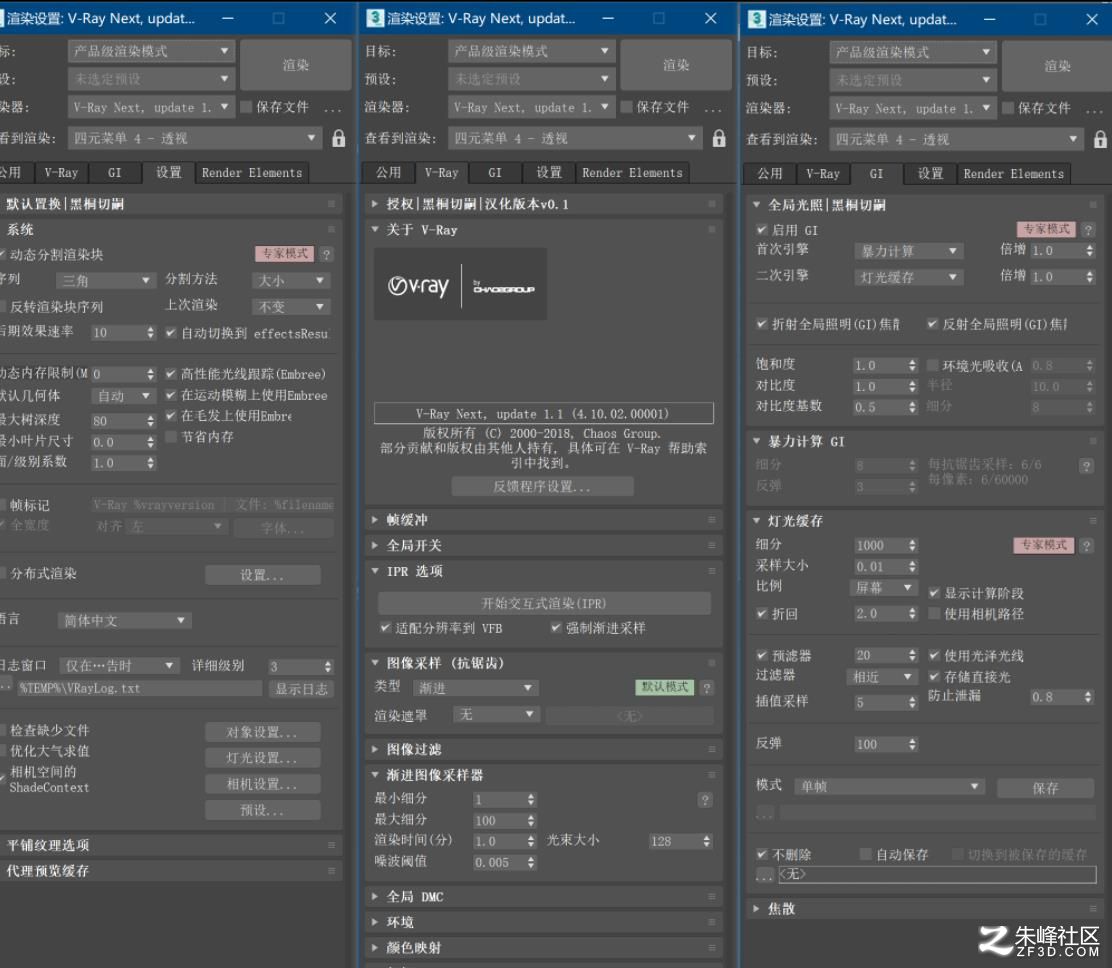Click 默认模式 button in 图像采样 rollout

pyautogui.click(x=665, y=686)
